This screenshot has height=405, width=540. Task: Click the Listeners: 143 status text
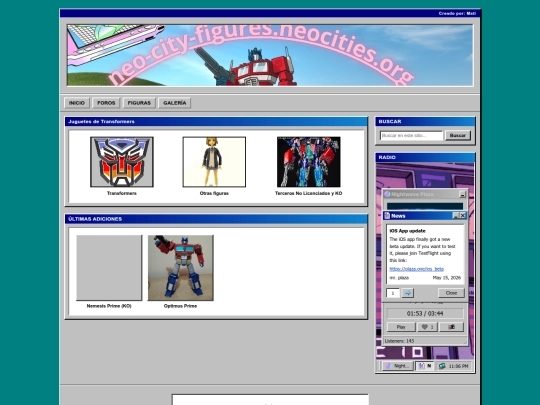(x=399, y=341)
